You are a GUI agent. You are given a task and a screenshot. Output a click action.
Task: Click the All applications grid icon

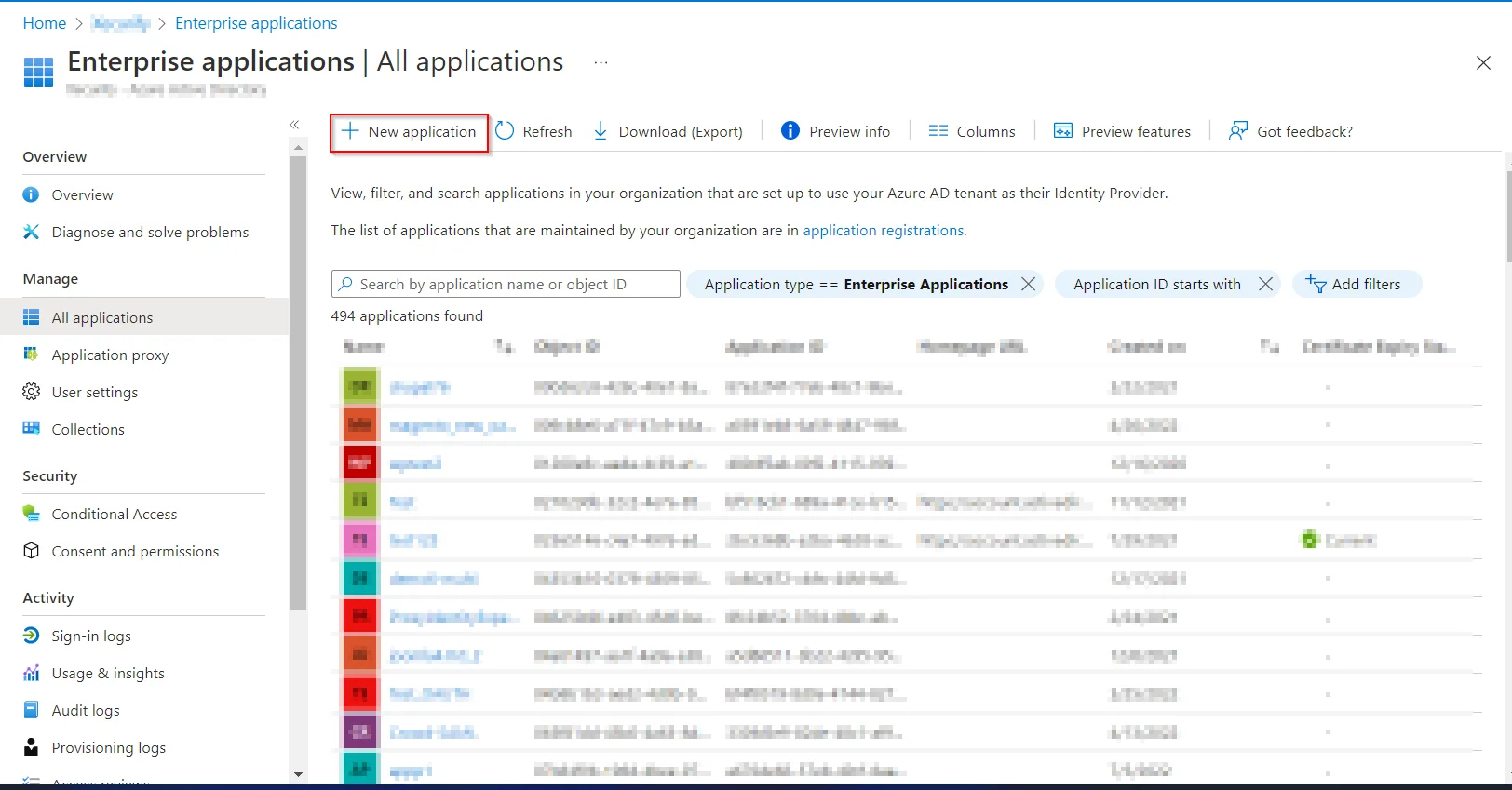[31, 317]
